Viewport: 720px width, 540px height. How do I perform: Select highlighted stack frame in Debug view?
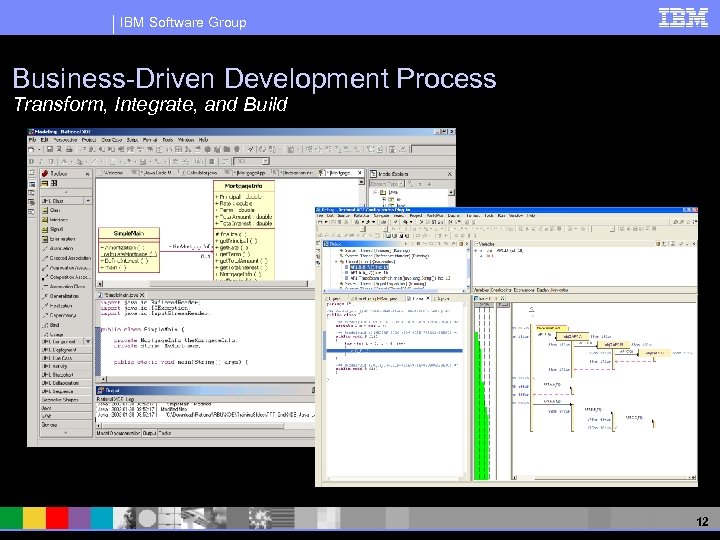tap(369, 267)
